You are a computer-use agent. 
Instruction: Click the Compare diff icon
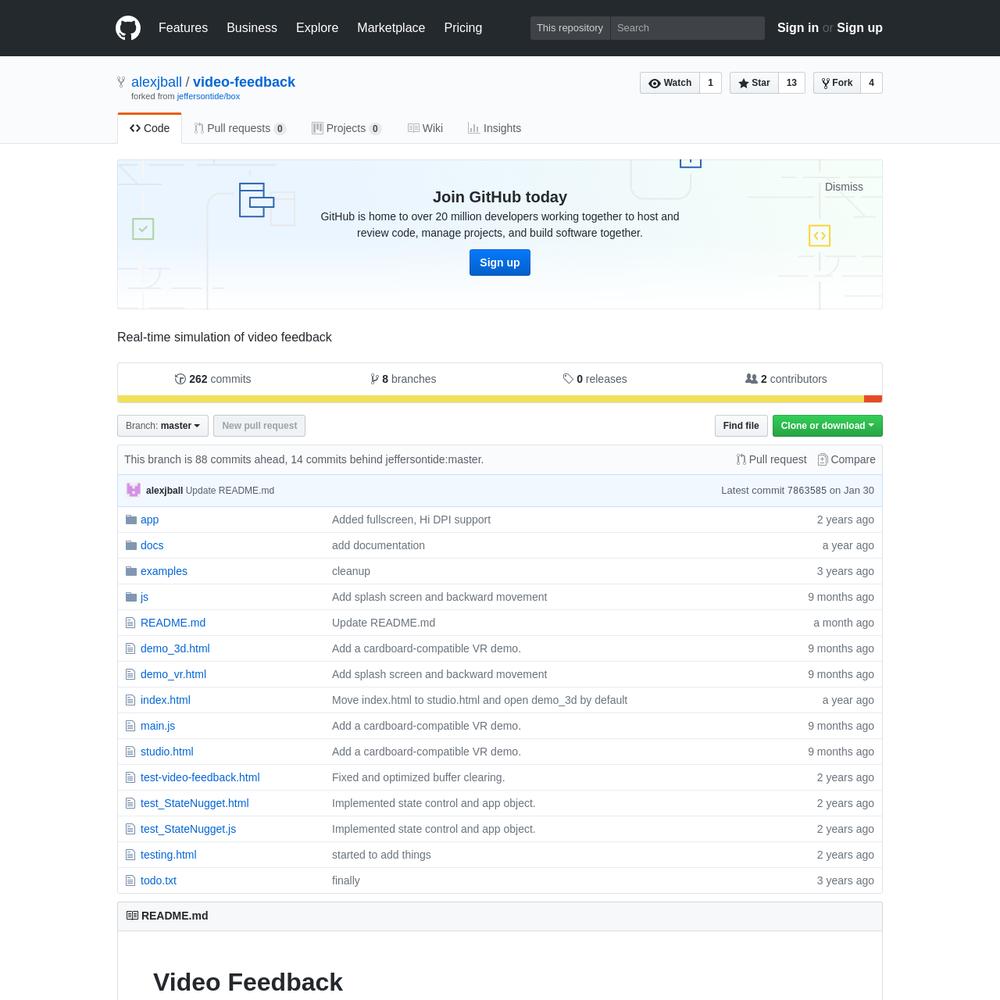click(823, 459)
